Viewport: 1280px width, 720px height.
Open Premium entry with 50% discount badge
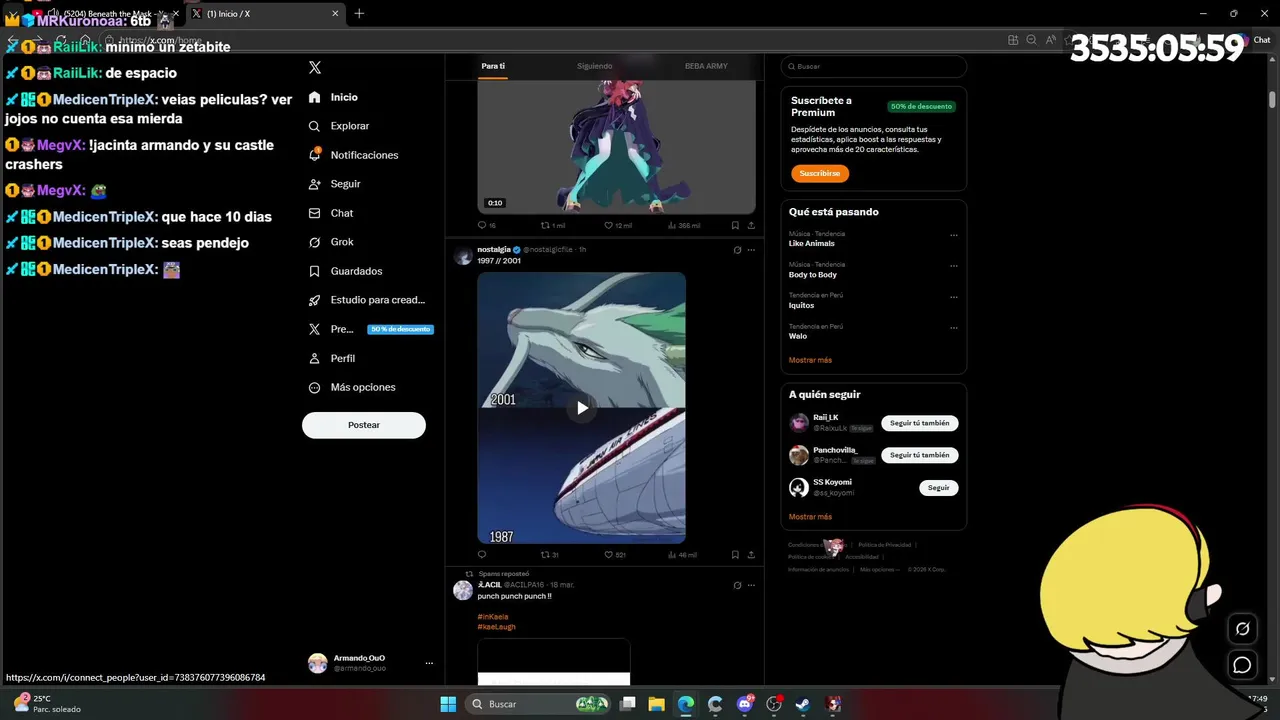point(370,329)
